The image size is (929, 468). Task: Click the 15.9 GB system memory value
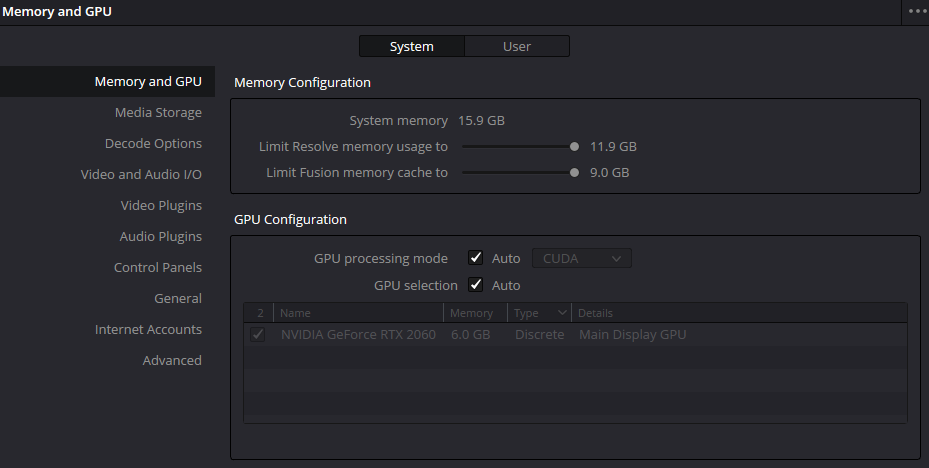click(481, 121)
